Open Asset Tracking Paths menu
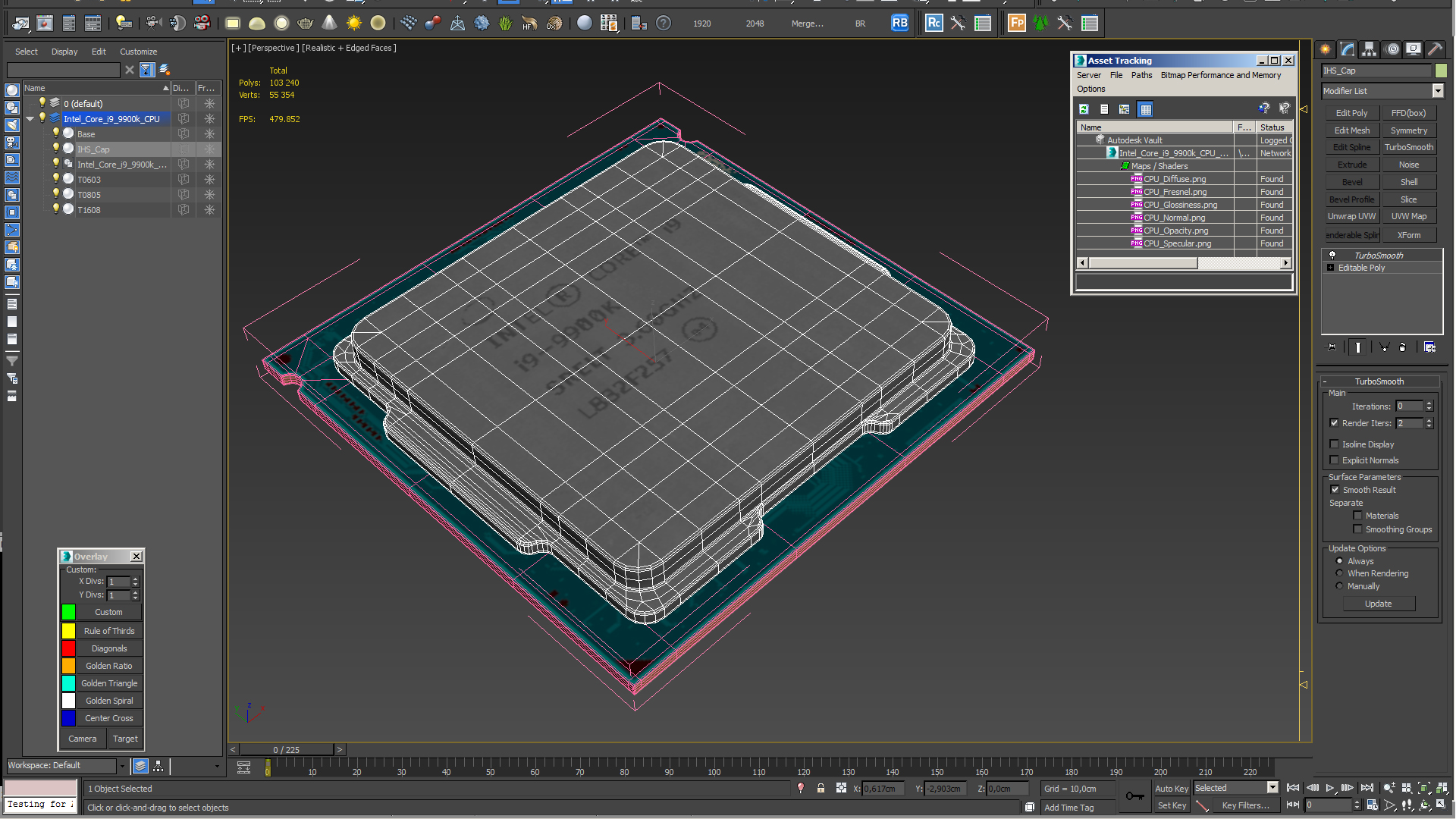1456x819 pixels. tap(1141, 75)
